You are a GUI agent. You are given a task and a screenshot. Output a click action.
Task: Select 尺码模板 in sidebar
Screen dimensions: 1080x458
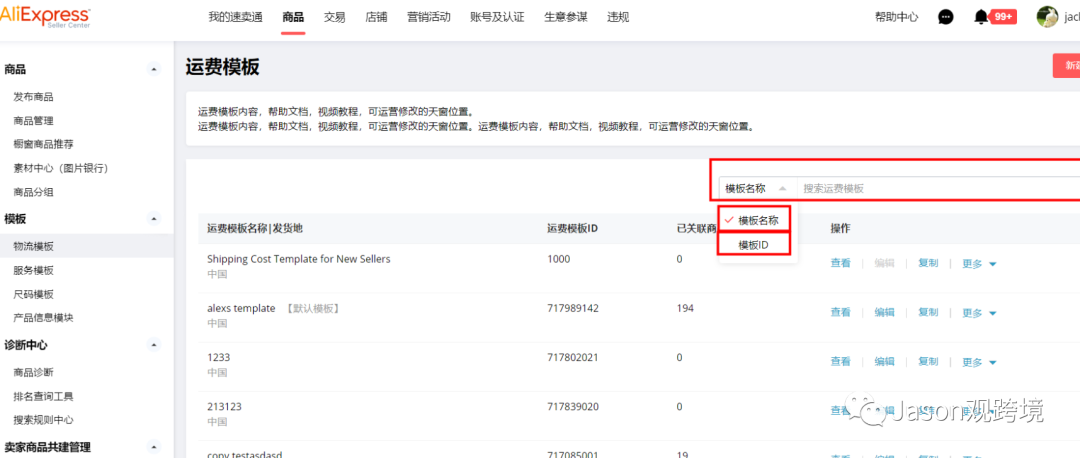(34, 294)
